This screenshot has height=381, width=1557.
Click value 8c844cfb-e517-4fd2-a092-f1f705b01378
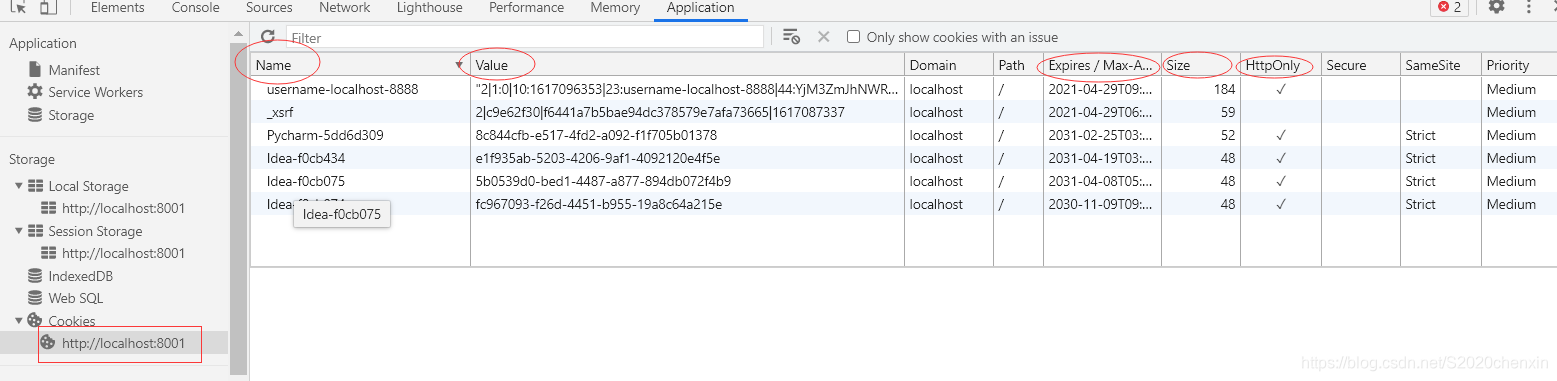596,135
